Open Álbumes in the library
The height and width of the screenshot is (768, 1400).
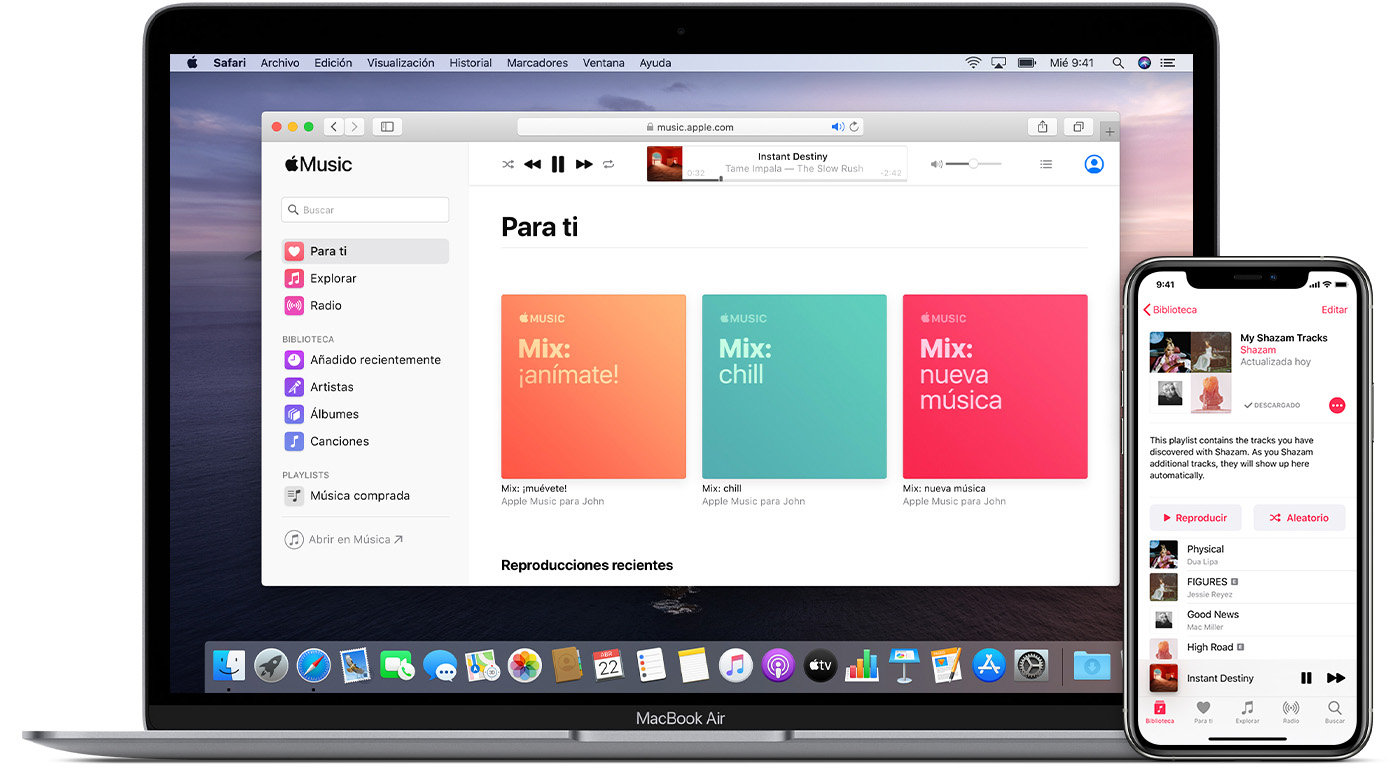coord(365,413)
